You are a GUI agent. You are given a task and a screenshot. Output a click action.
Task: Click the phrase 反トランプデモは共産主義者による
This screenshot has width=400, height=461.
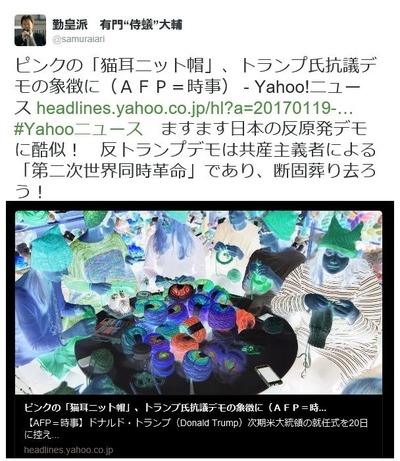(238, 150)
